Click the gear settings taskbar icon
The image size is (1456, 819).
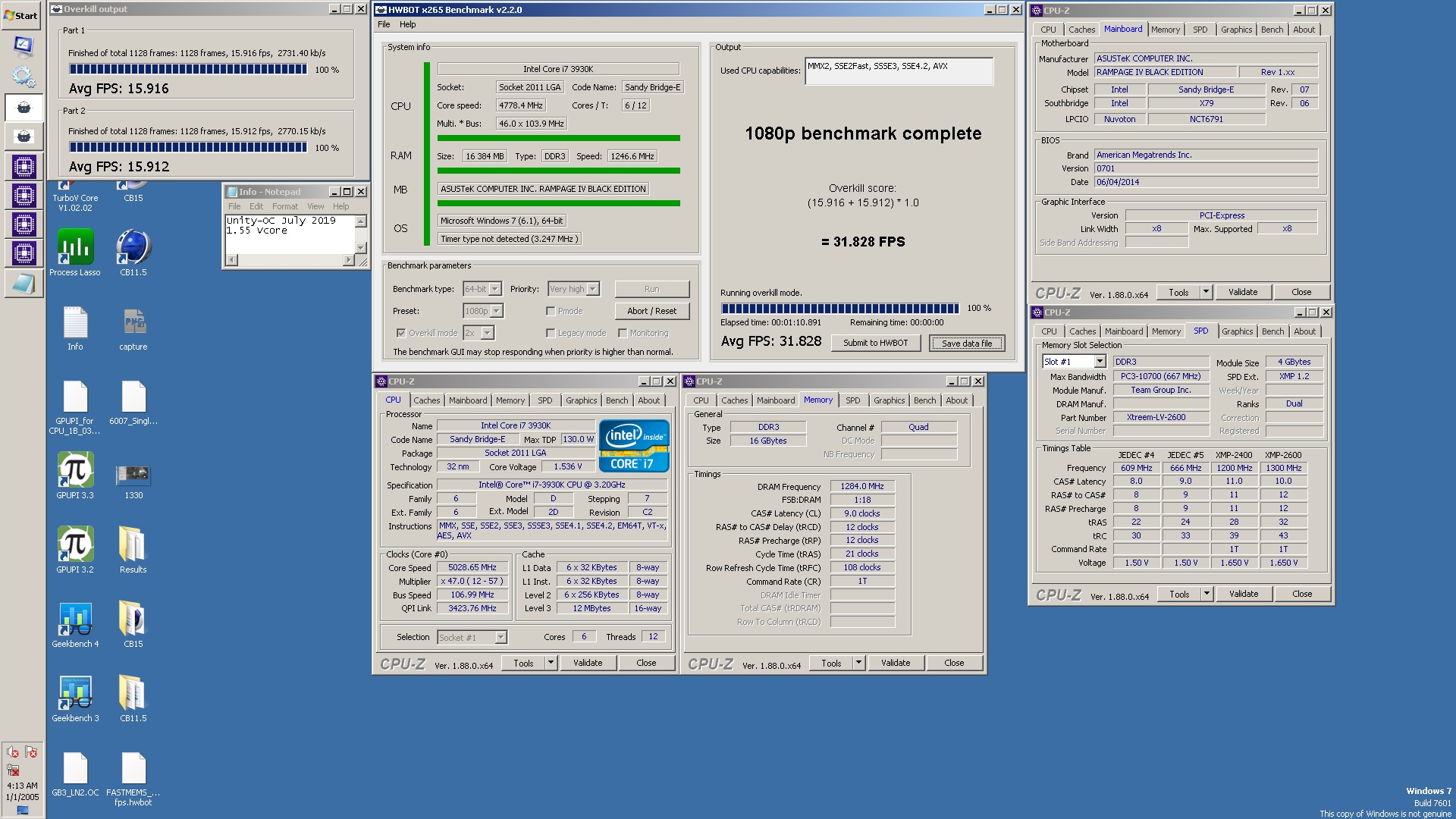23,77
